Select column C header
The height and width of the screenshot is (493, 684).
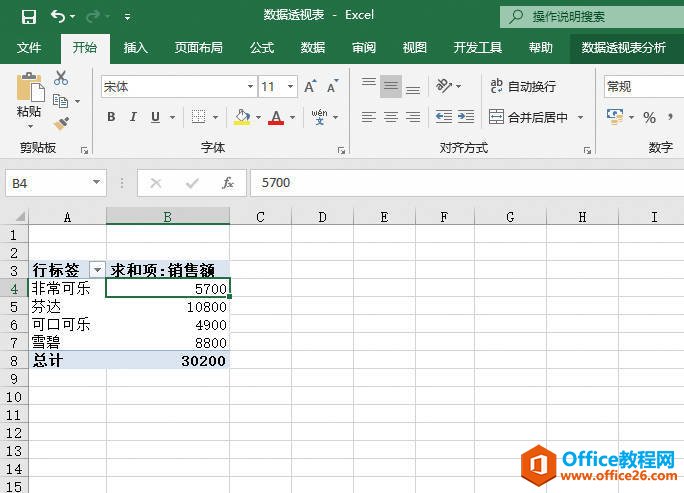click(260, 217)
